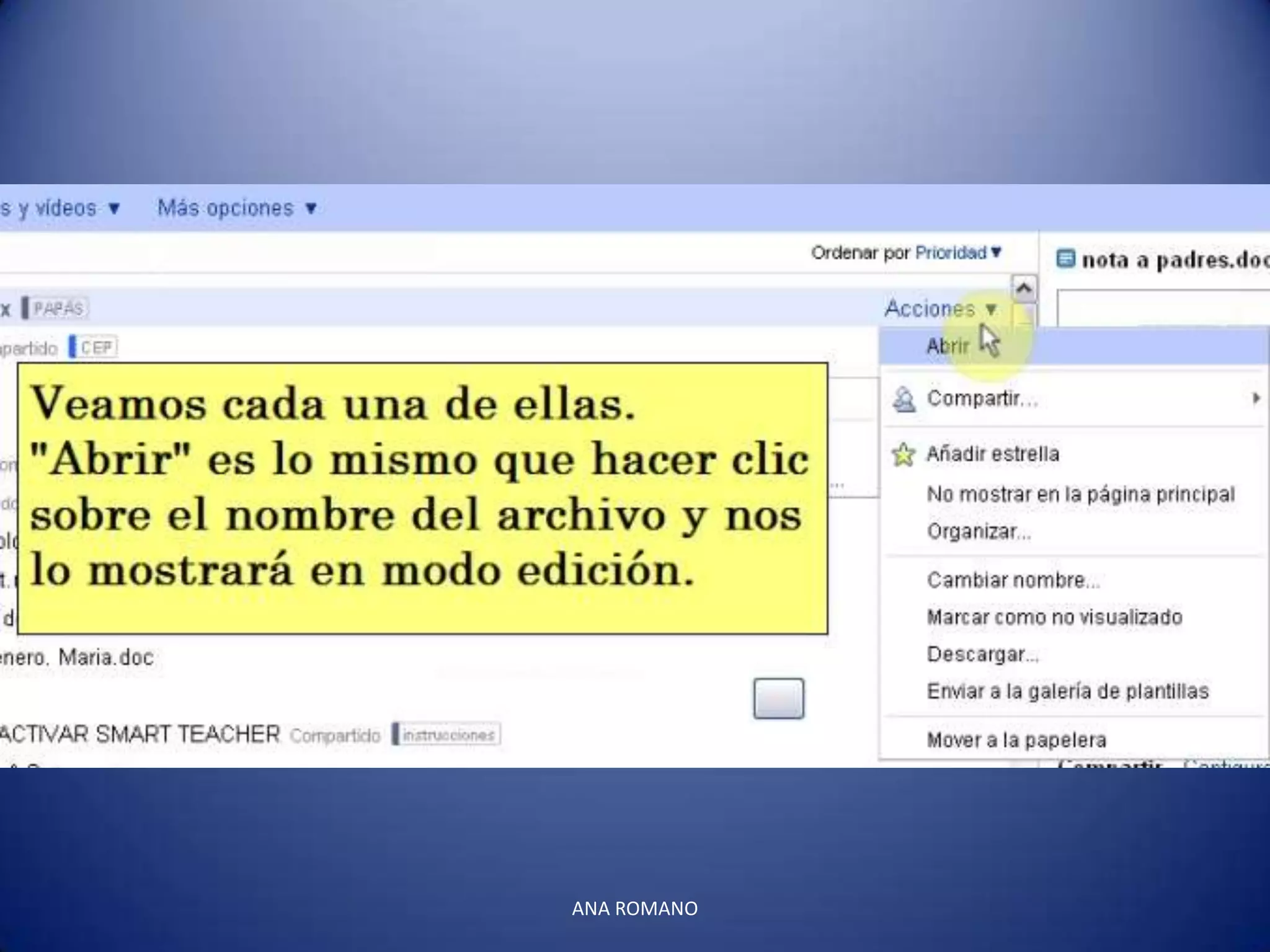Choose Organizar from the menu
The image size is (1270, 952).
click(x=979, y=532)
